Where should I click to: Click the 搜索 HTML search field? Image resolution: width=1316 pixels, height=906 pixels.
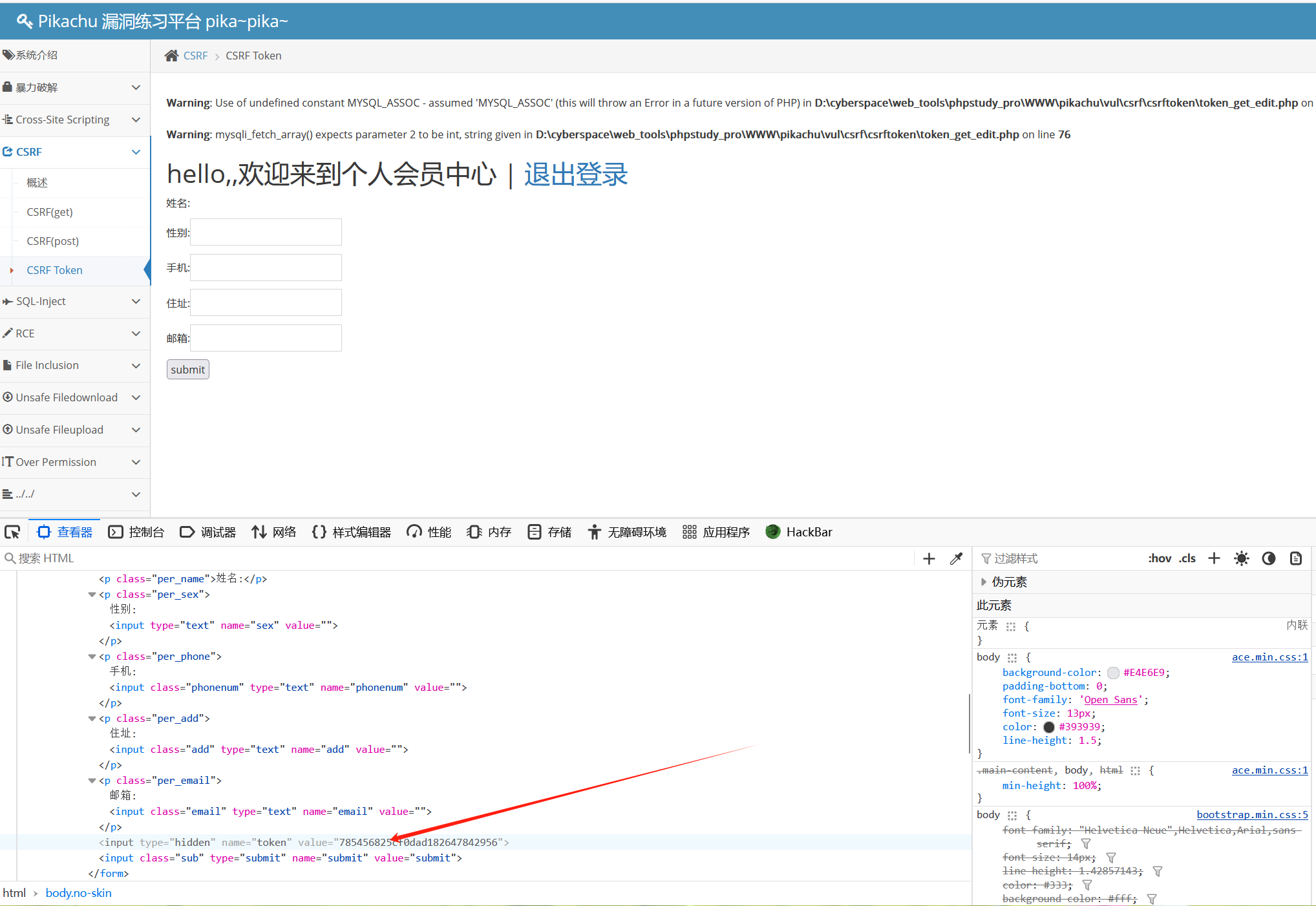[x=65, y=558]
